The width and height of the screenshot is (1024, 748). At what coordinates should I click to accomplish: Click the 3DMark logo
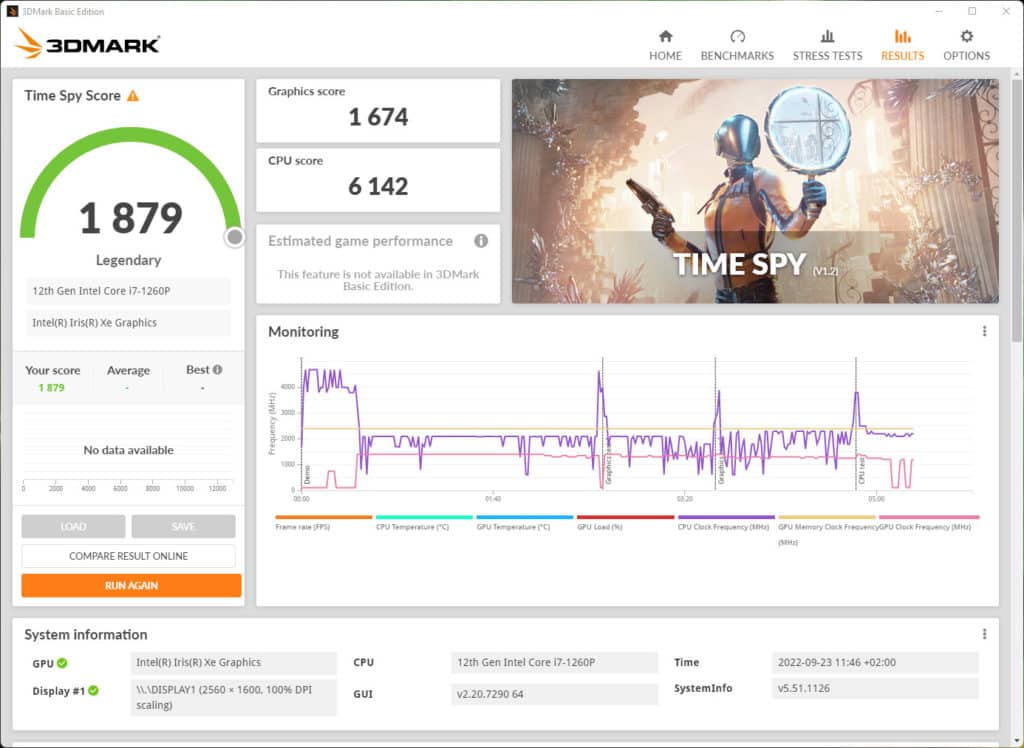[x=88, y=44]
